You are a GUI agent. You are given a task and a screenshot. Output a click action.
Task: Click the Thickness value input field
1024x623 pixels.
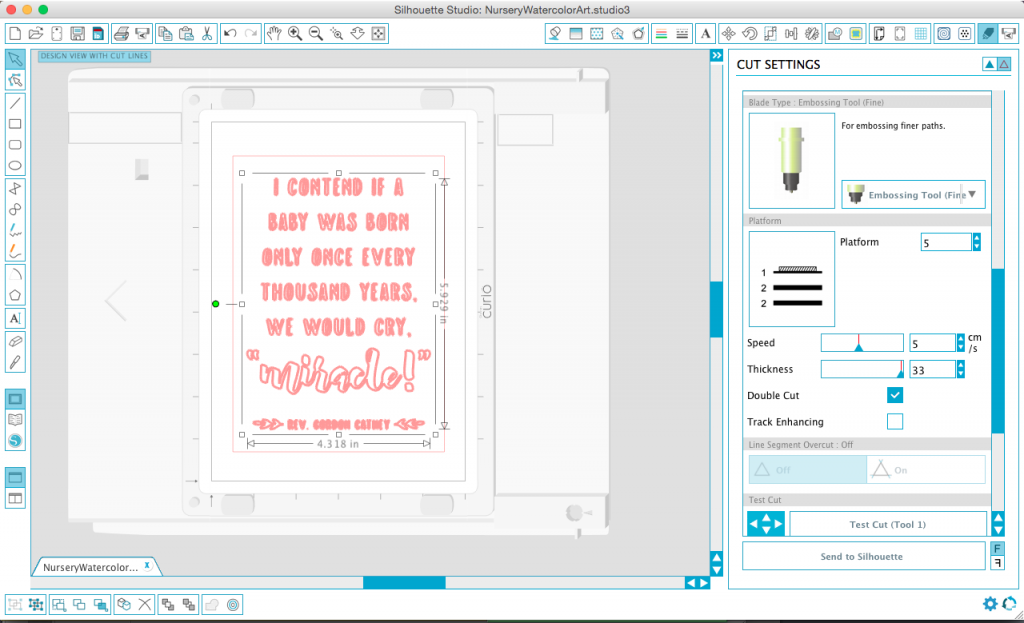click(932, 370)
